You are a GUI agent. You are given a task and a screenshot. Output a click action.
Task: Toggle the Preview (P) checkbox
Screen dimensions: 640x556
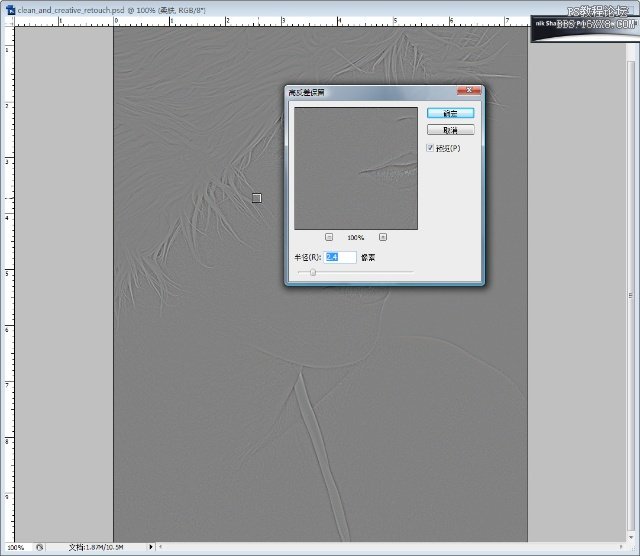point(430,148)
